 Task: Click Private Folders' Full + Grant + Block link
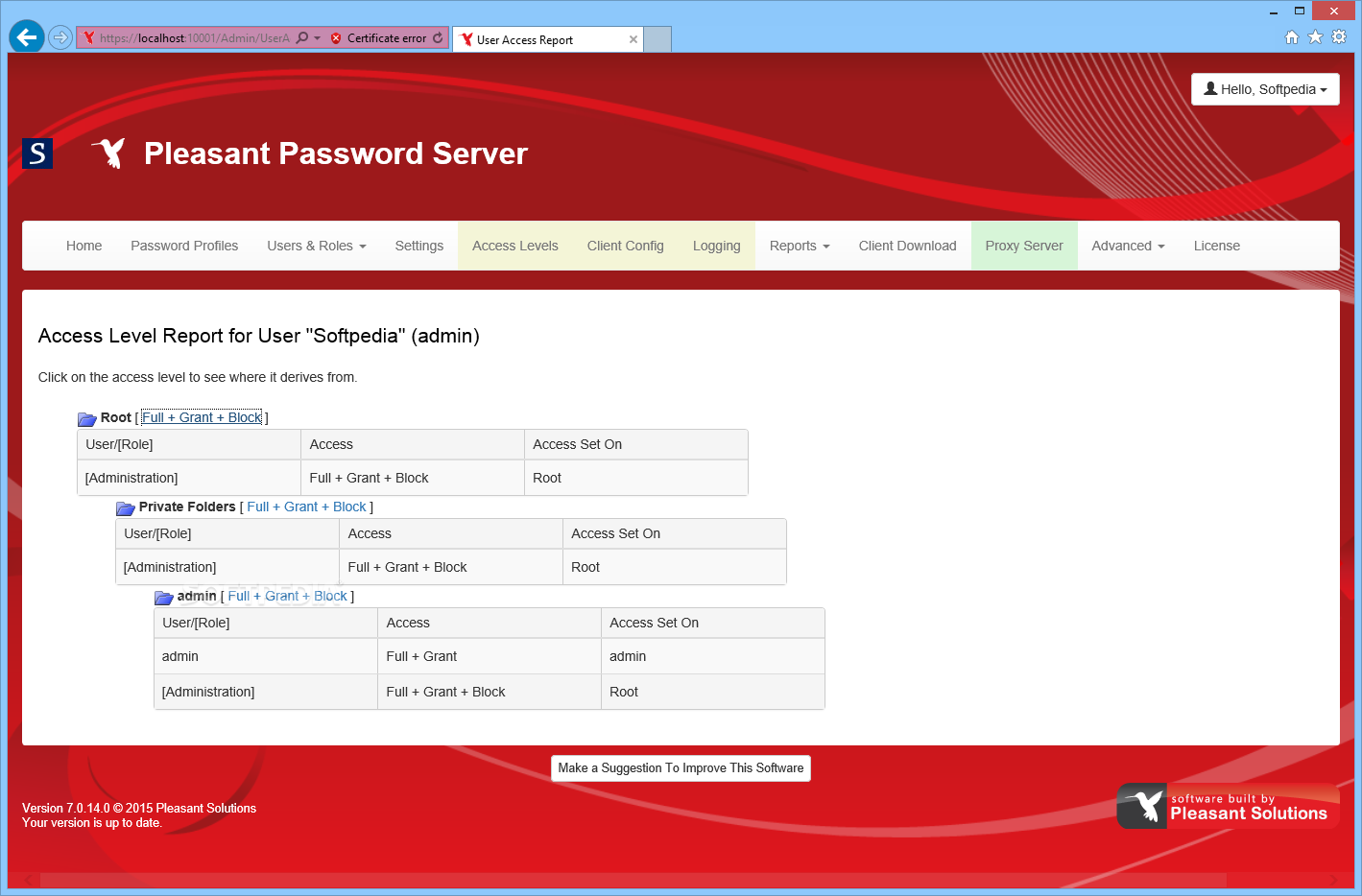point(306,507)
